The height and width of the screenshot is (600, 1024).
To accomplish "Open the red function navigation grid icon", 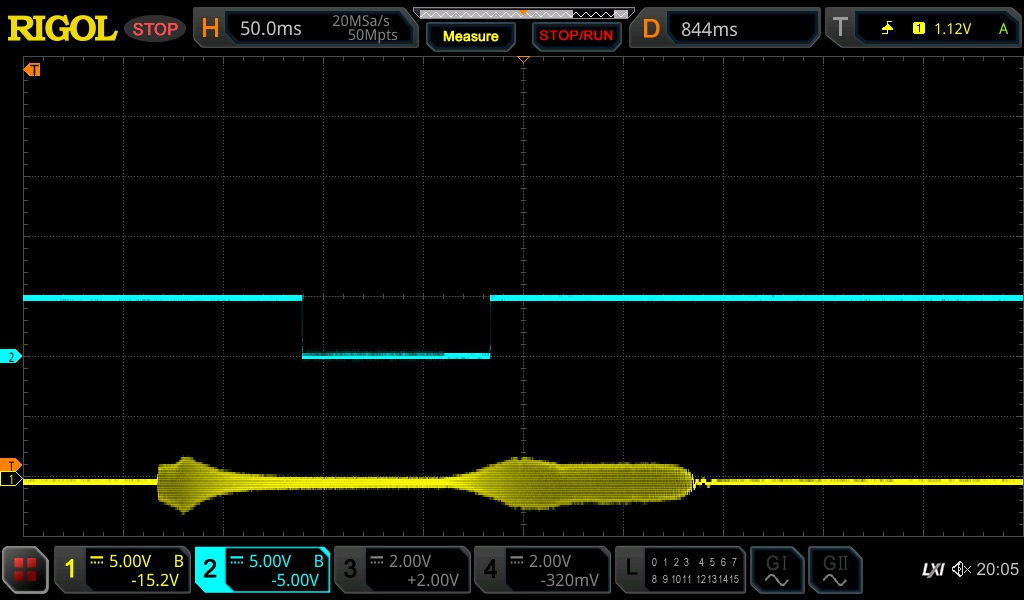I will [25, 569].
